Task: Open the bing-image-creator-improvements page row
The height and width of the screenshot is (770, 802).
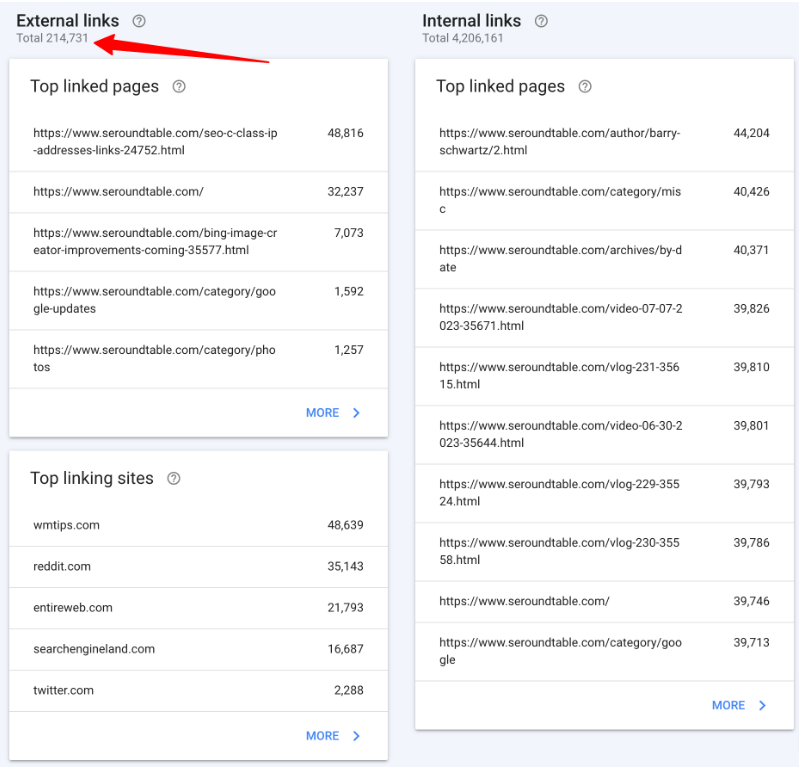Action: pyautogui.click(x=198, y=242)
